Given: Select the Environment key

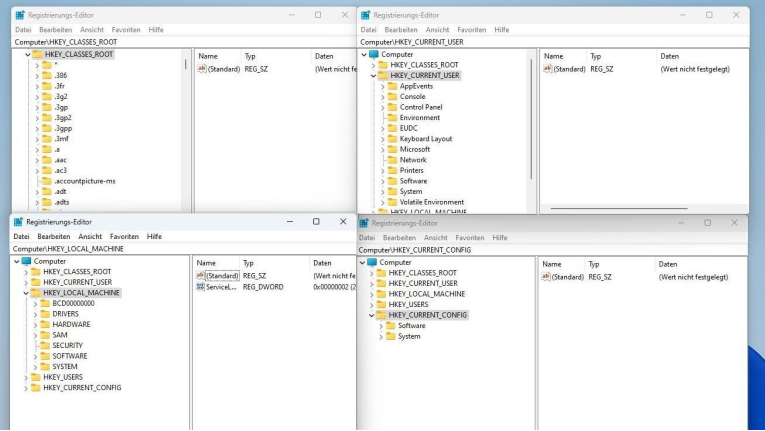Looking at the screenshot, I should coord(420,118).
